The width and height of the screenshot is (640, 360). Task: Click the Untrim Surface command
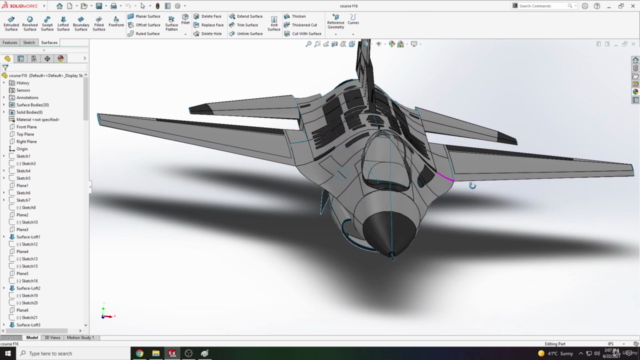point(246,33)
